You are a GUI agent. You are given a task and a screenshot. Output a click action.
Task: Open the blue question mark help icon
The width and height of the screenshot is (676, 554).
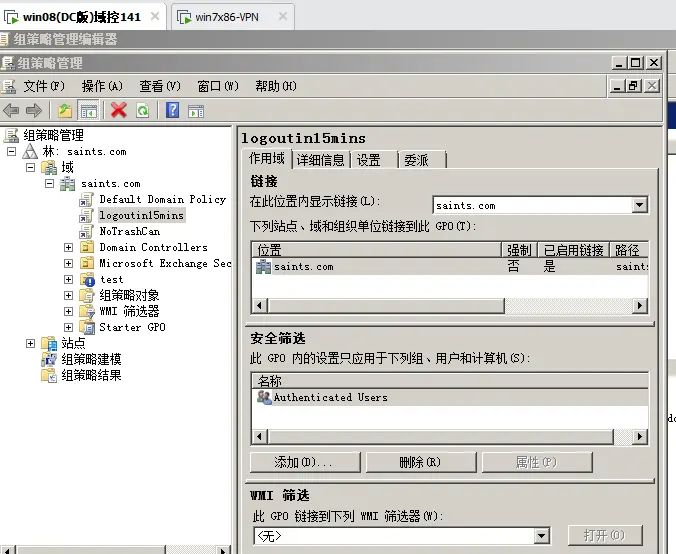pyautogui.click(x=172, y=110)
